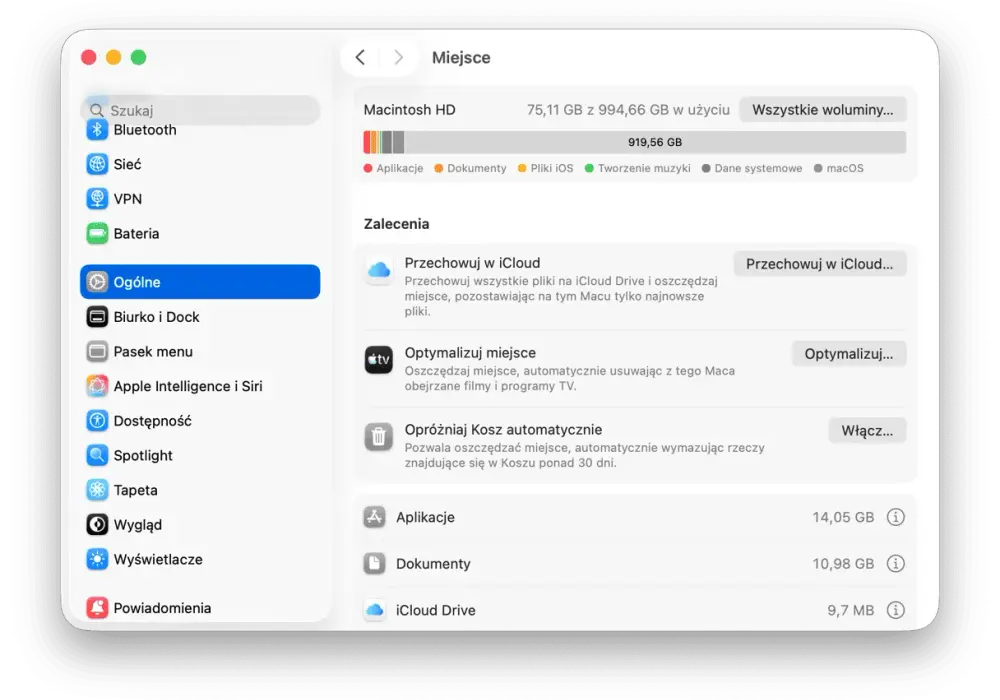The width and height of the screenshot is (1000, 700).
Task: Click the Wyświetlacze displays icon
Action: pos(97,559)
